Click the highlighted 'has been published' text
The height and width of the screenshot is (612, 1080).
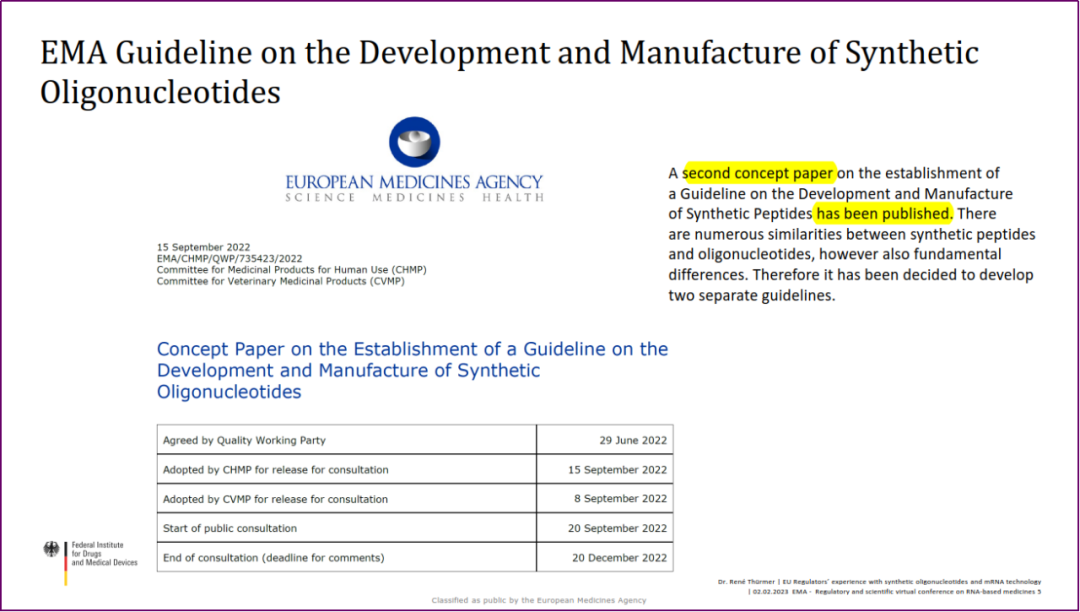(x=883, y=213)
